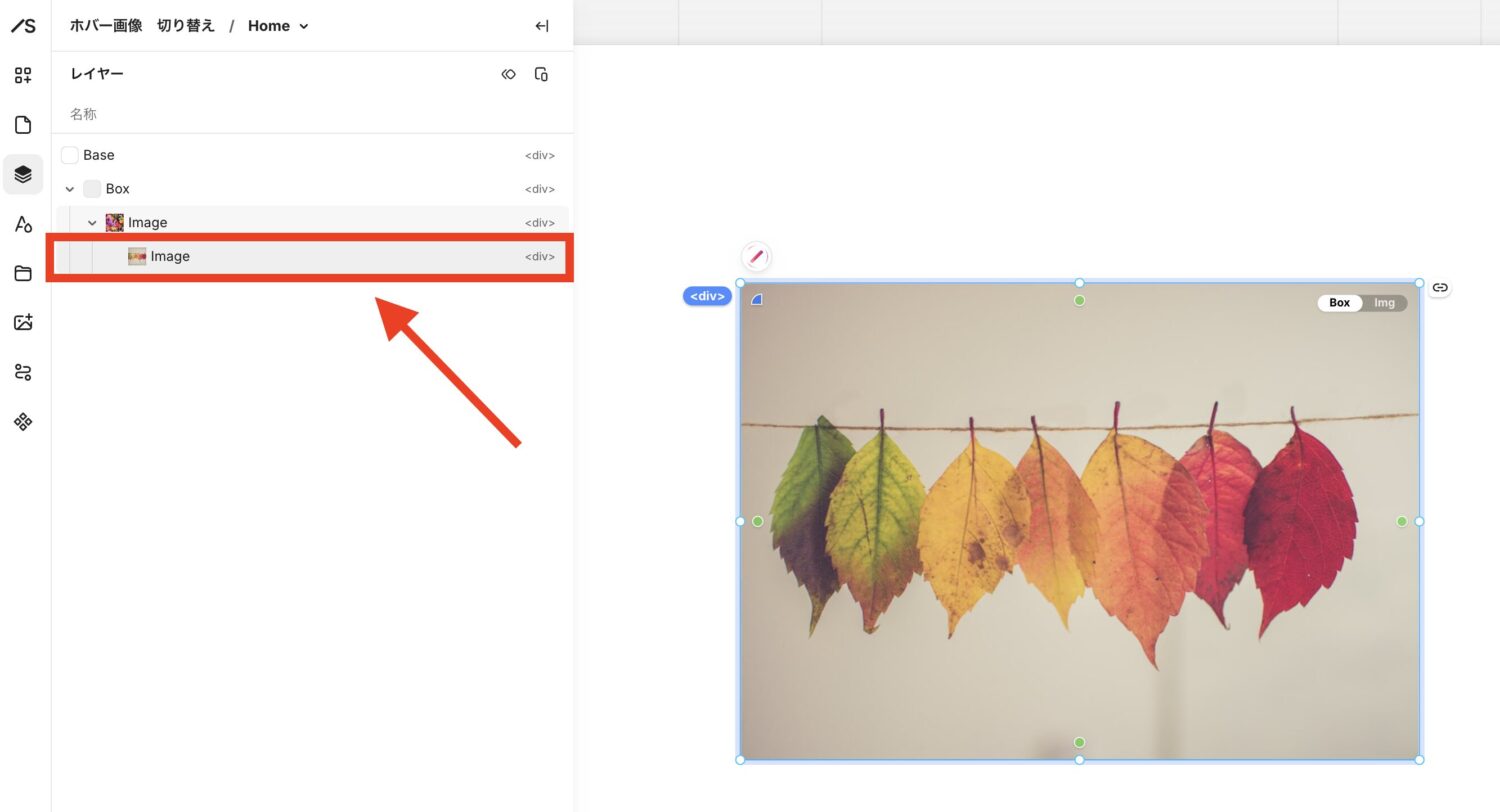Select the Layers panel icon
The width and height of the screenshot is (1500, 812).
23,174
